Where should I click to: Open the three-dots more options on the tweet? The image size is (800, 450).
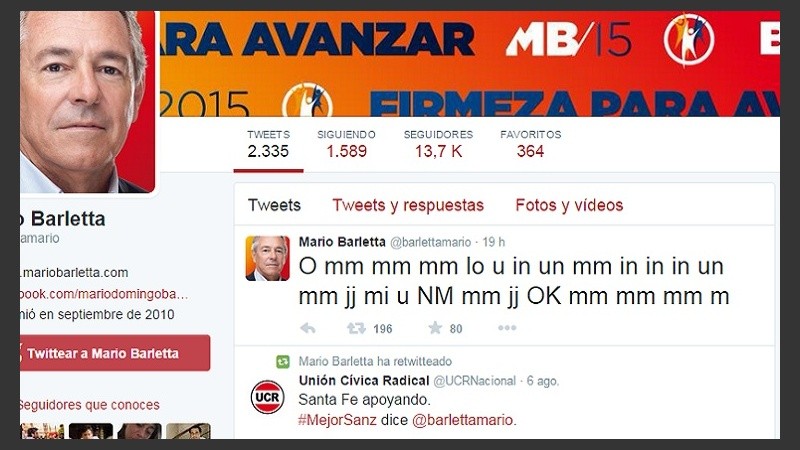point(507,328)
